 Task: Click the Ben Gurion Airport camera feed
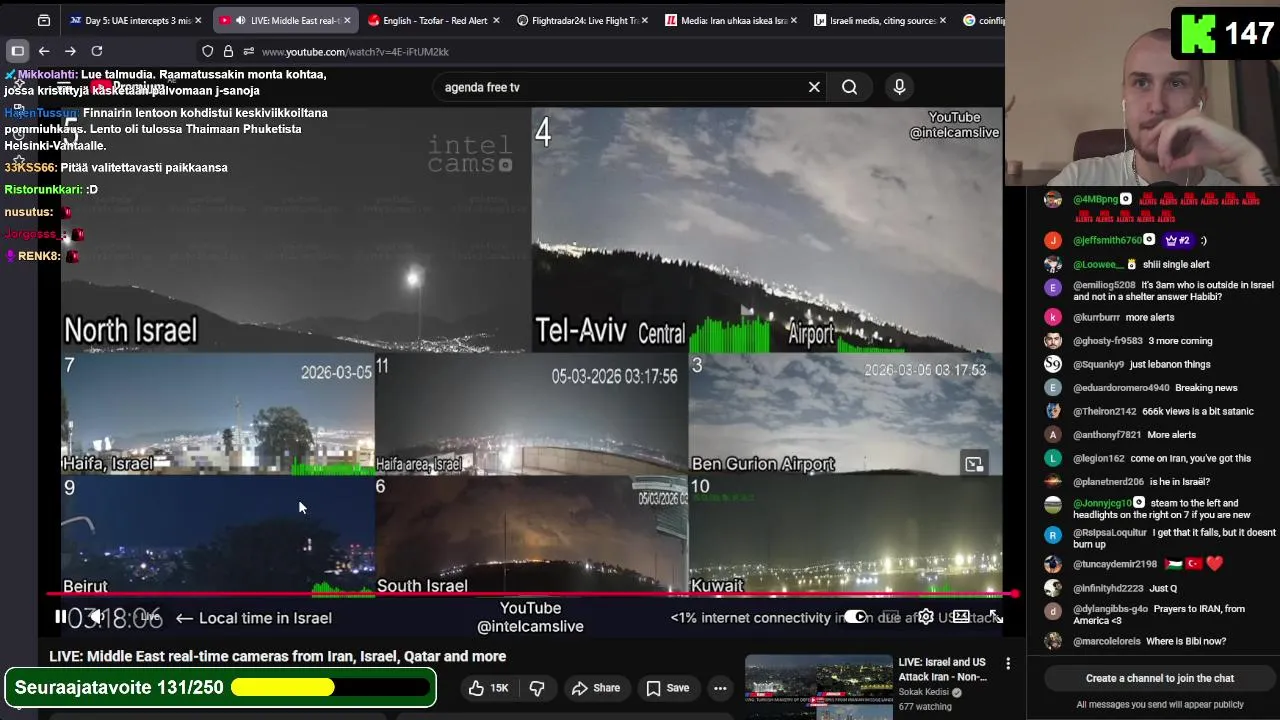[845, 414]
